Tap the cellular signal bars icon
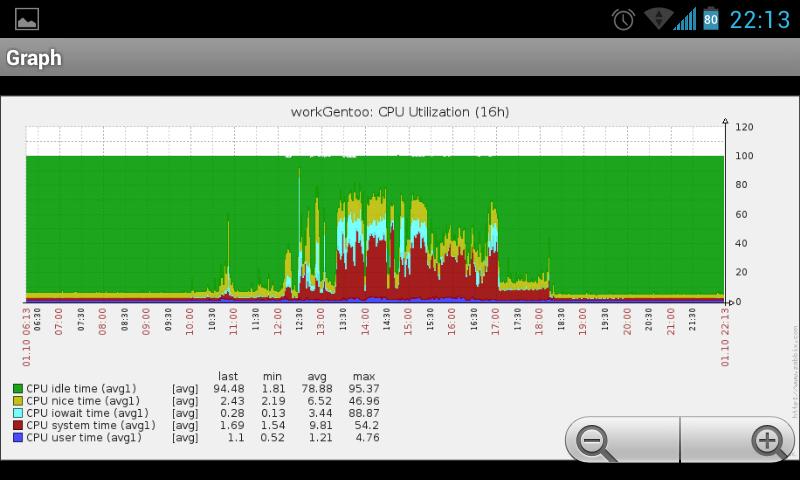Screen dimensions: 800x480 685,19
